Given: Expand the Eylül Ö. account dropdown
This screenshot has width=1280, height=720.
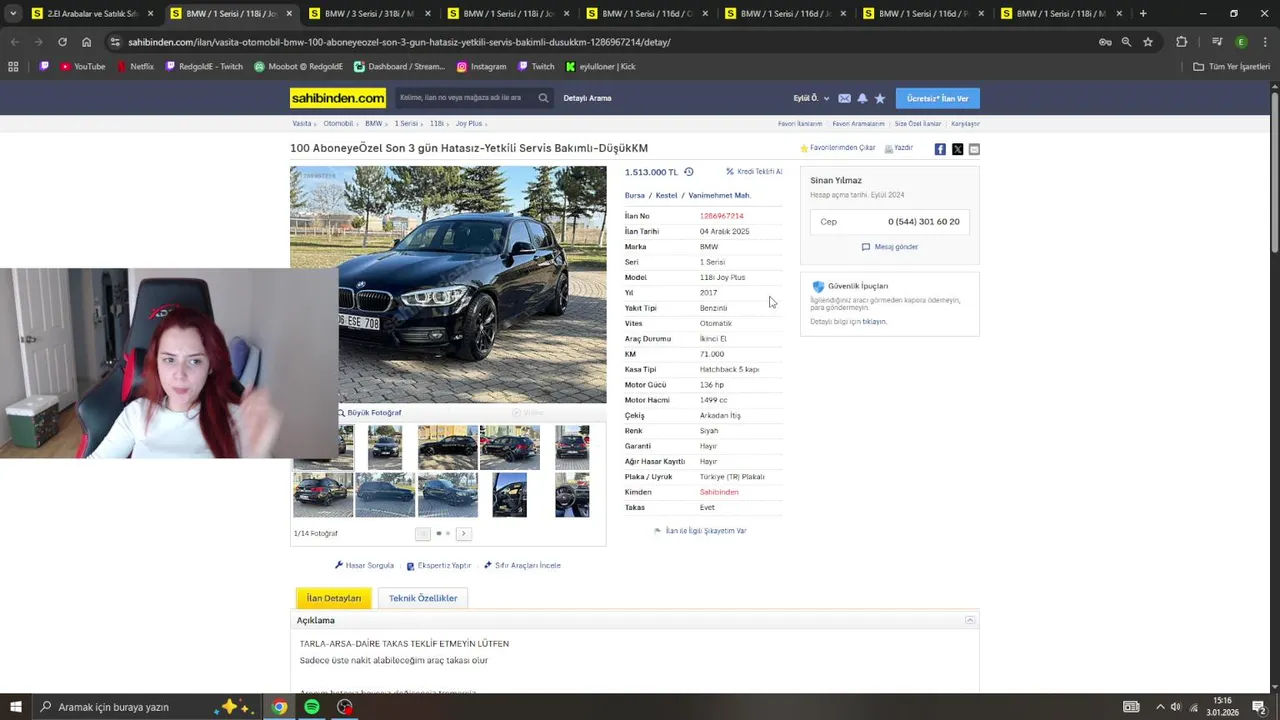Looking at the screenshot, I should coord(811,98).
